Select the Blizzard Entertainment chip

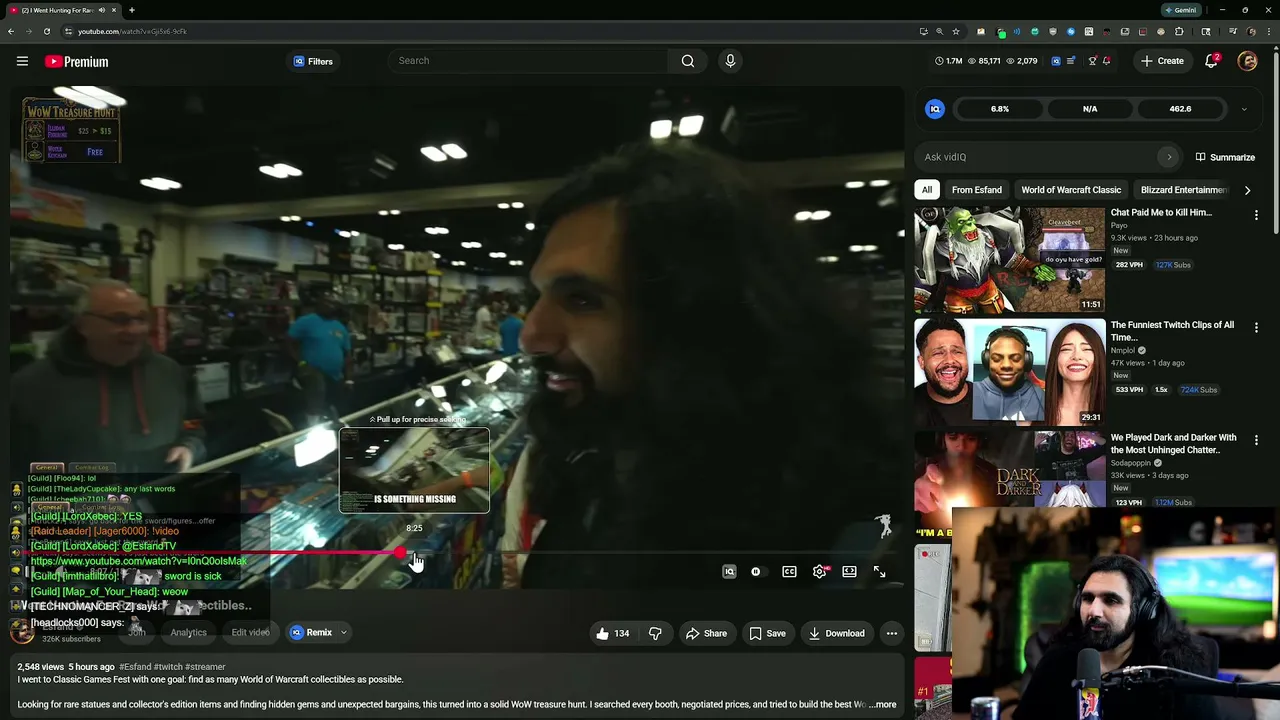pyautogui.click(x=1184, y=190)
